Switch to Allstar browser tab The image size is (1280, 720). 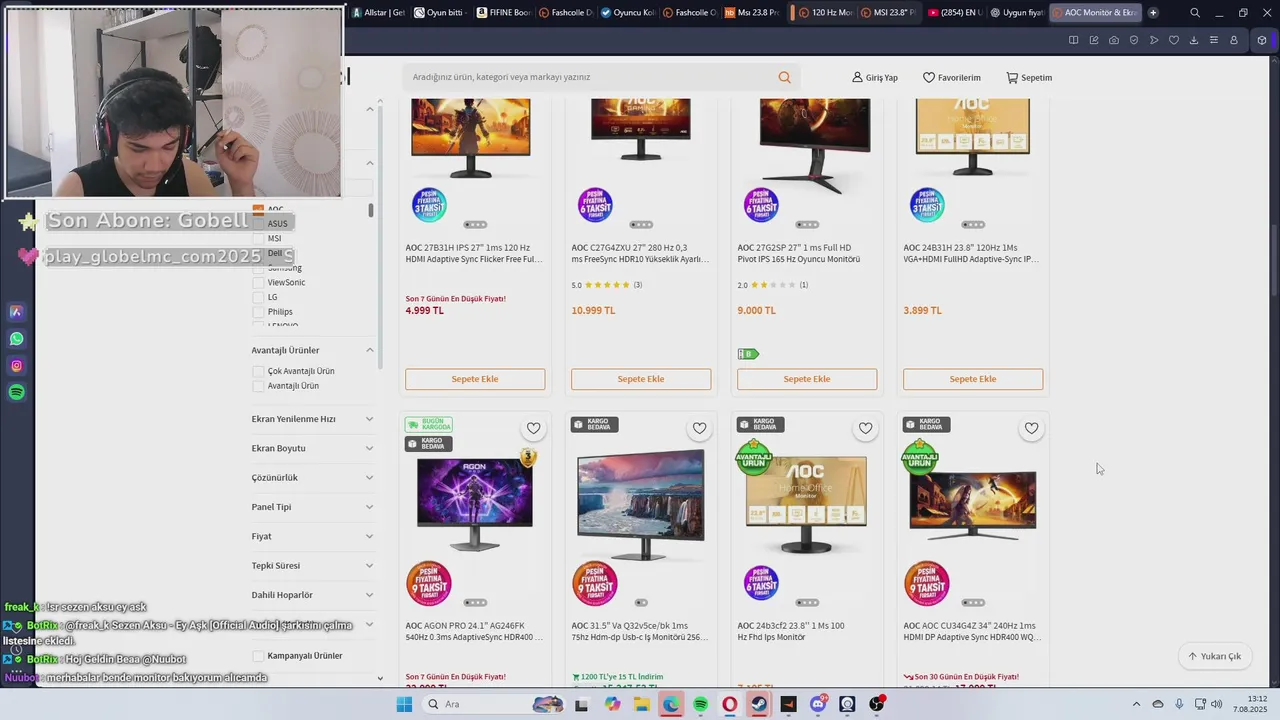[x=378, y=13]
